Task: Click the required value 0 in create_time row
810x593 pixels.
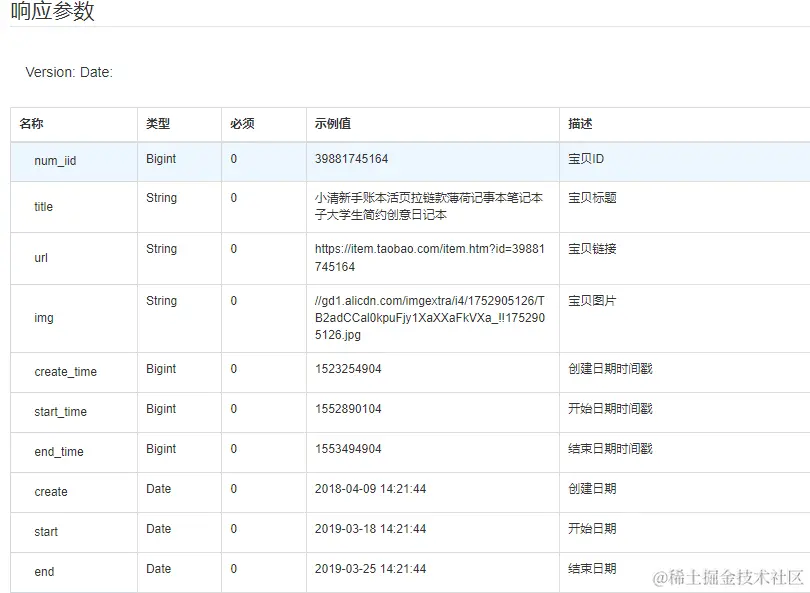Action: (233, 369)
